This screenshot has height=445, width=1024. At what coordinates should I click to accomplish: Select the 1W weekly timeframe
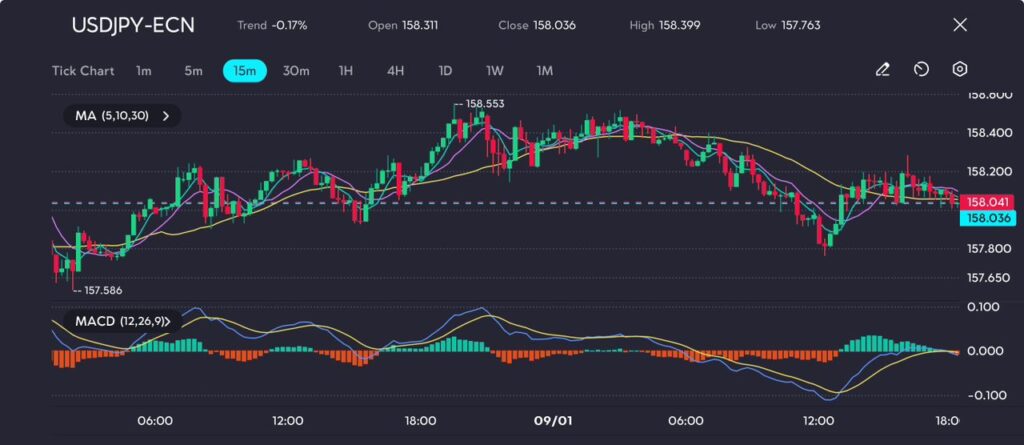(x=495, y=71)
